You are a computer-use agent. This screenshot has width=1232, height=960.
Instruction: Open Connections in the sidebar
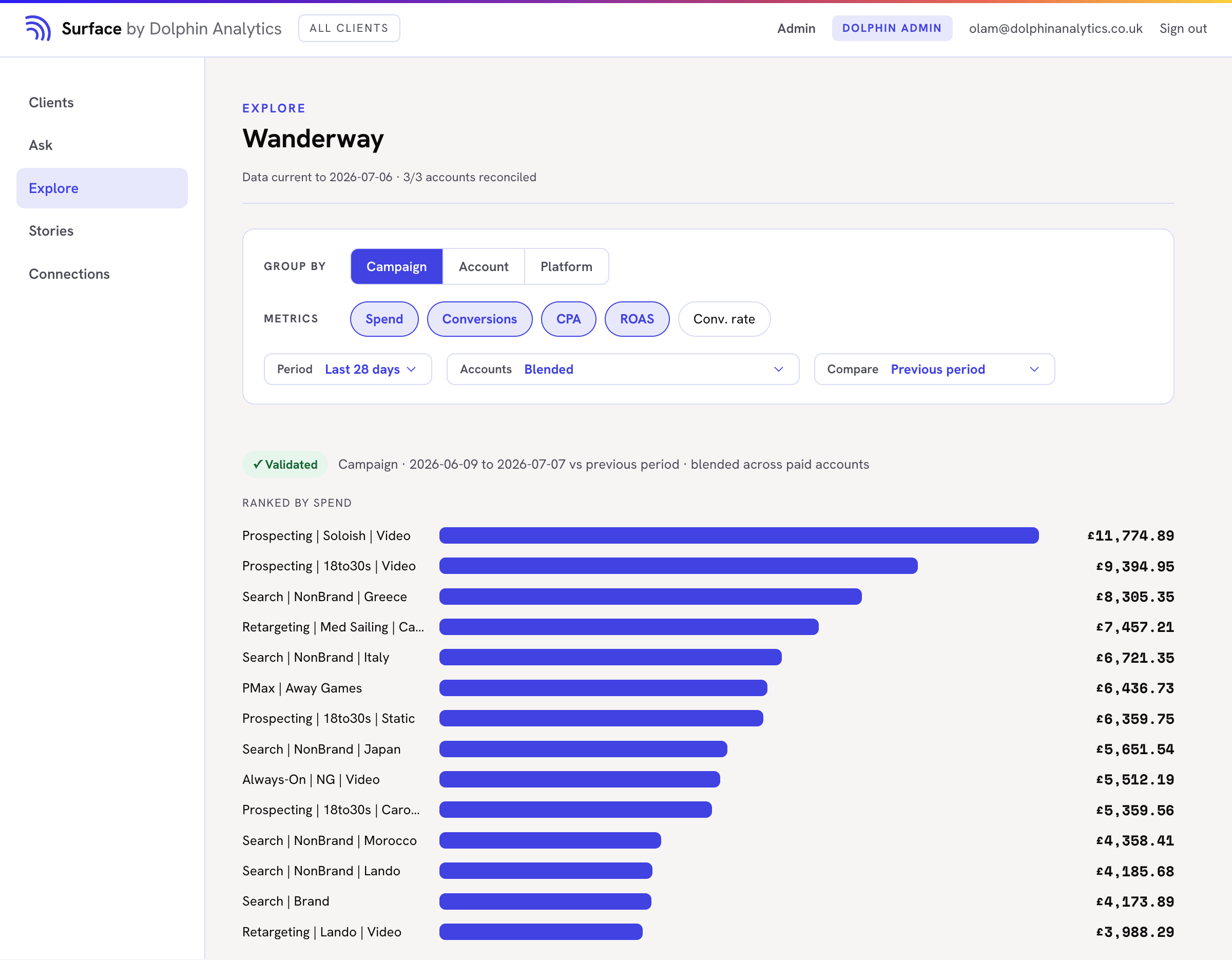(102, 274)
